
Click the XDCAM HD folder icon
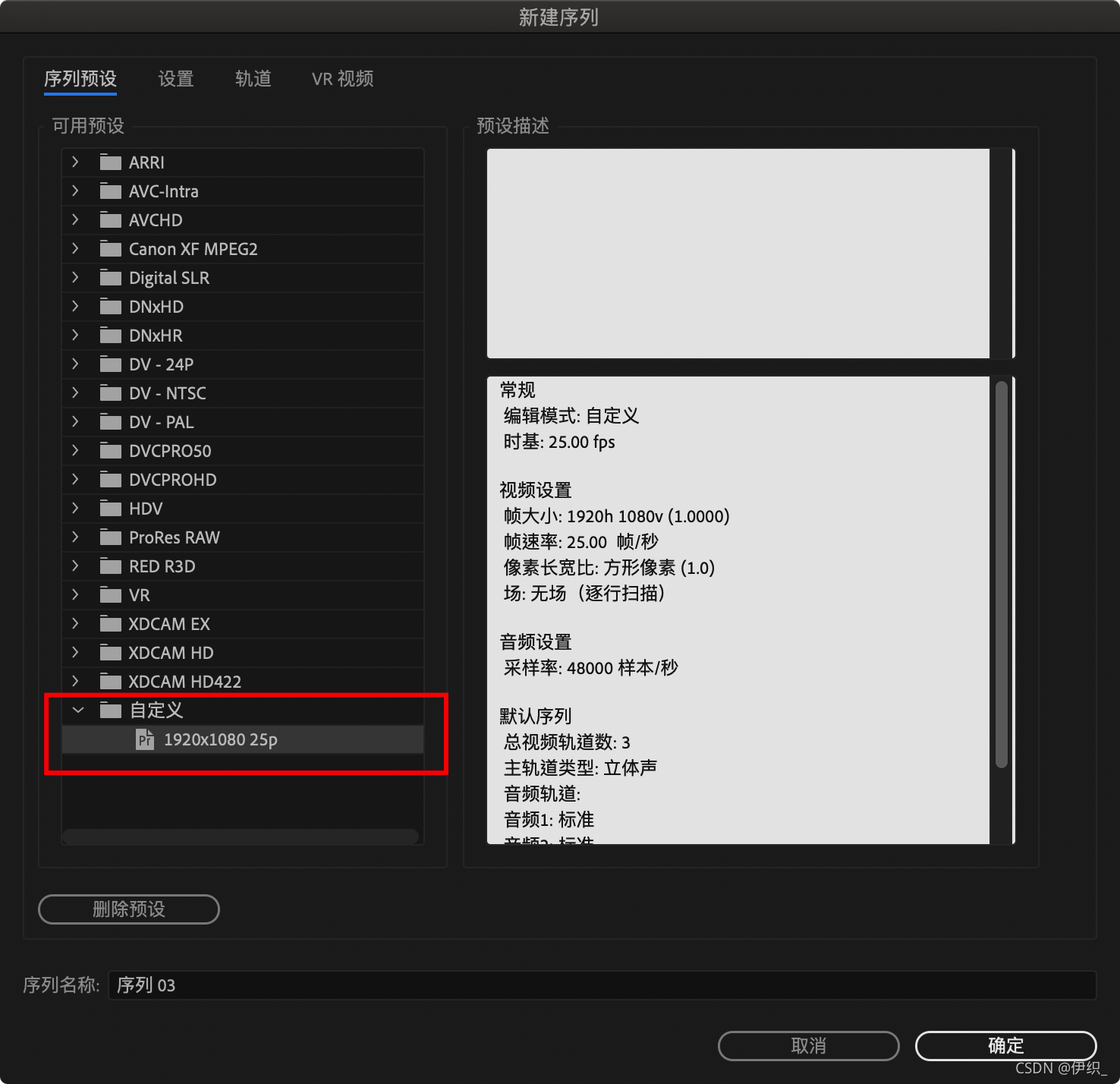point(111,653)
